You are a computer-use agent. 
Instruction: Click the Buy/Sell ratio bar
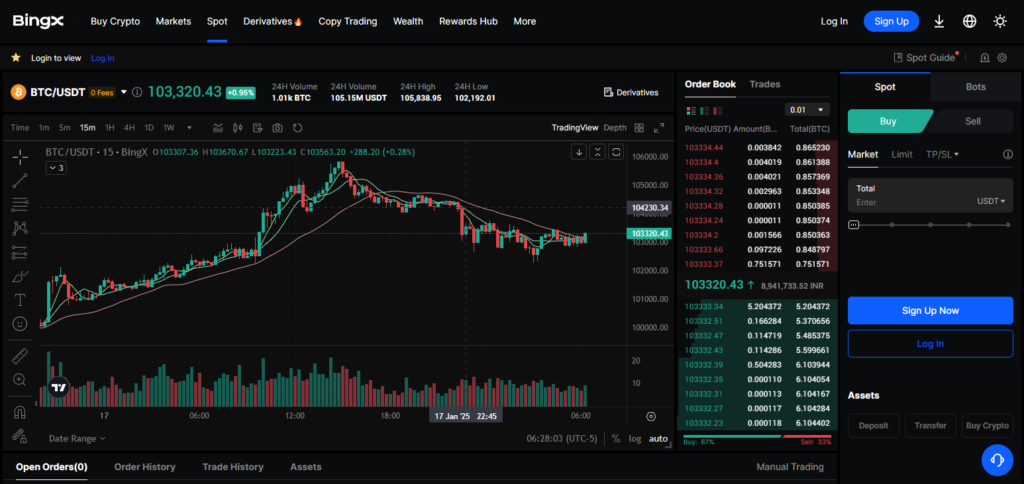[x=758, y=436]
